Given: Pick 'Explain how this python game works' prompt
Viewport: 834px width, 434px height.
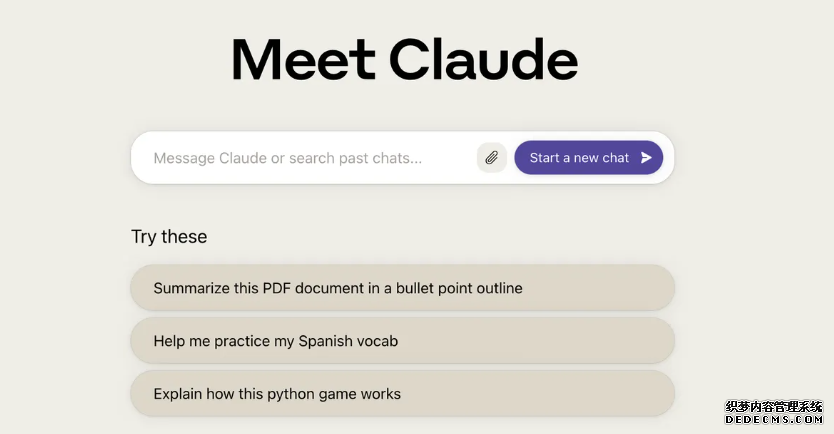Looking at the screenshot, I should [403, 394].
